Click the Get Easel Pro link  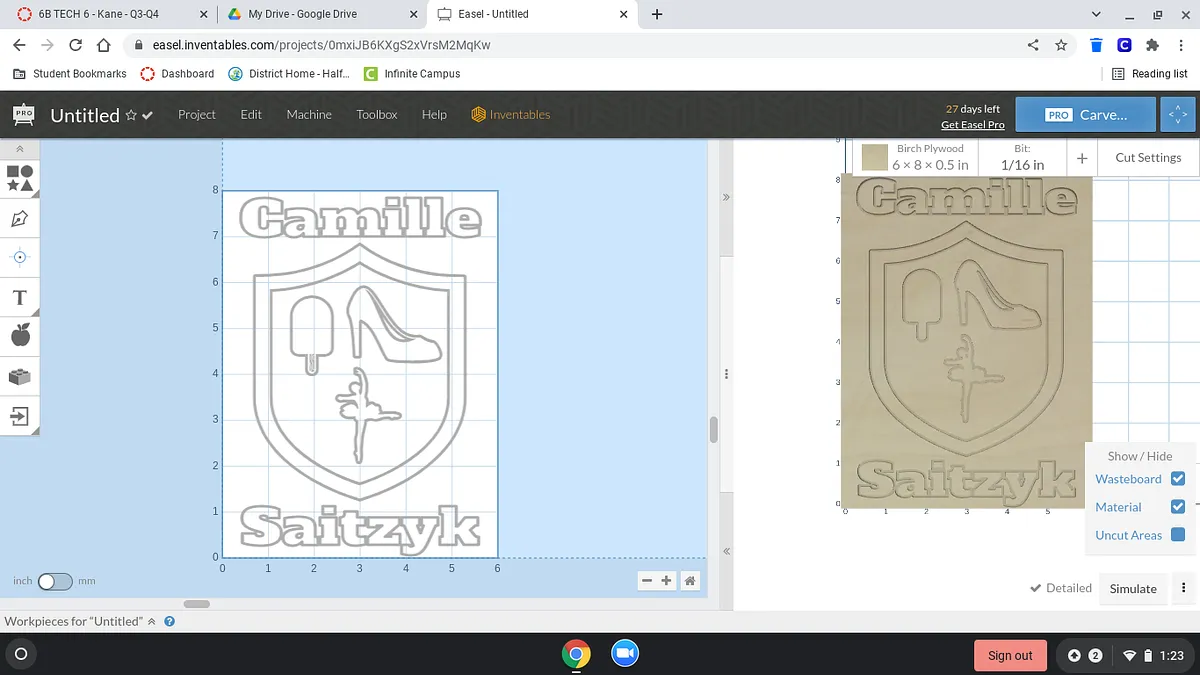[x=972, y=125]
